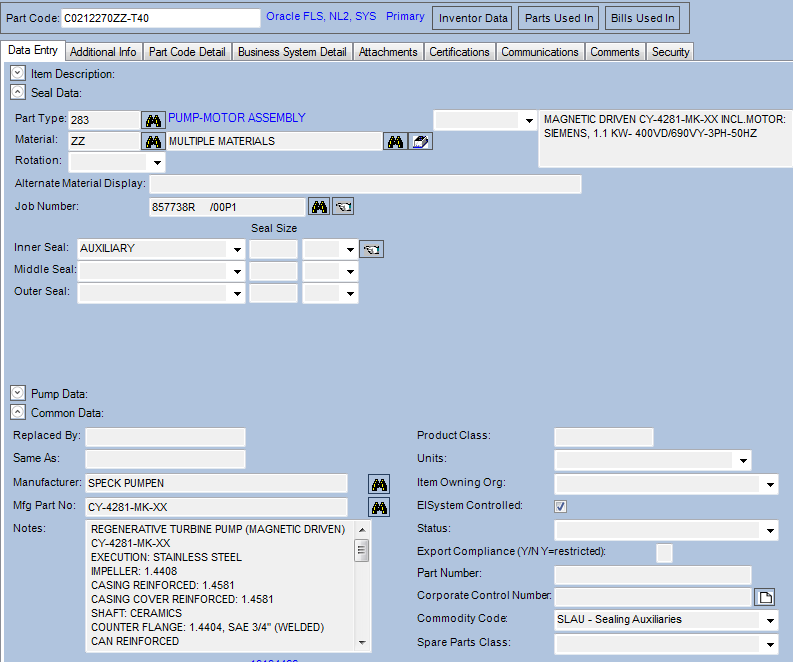Open Middle Seal size unit dropdown
793x662 pixels.
pos(350,272)
